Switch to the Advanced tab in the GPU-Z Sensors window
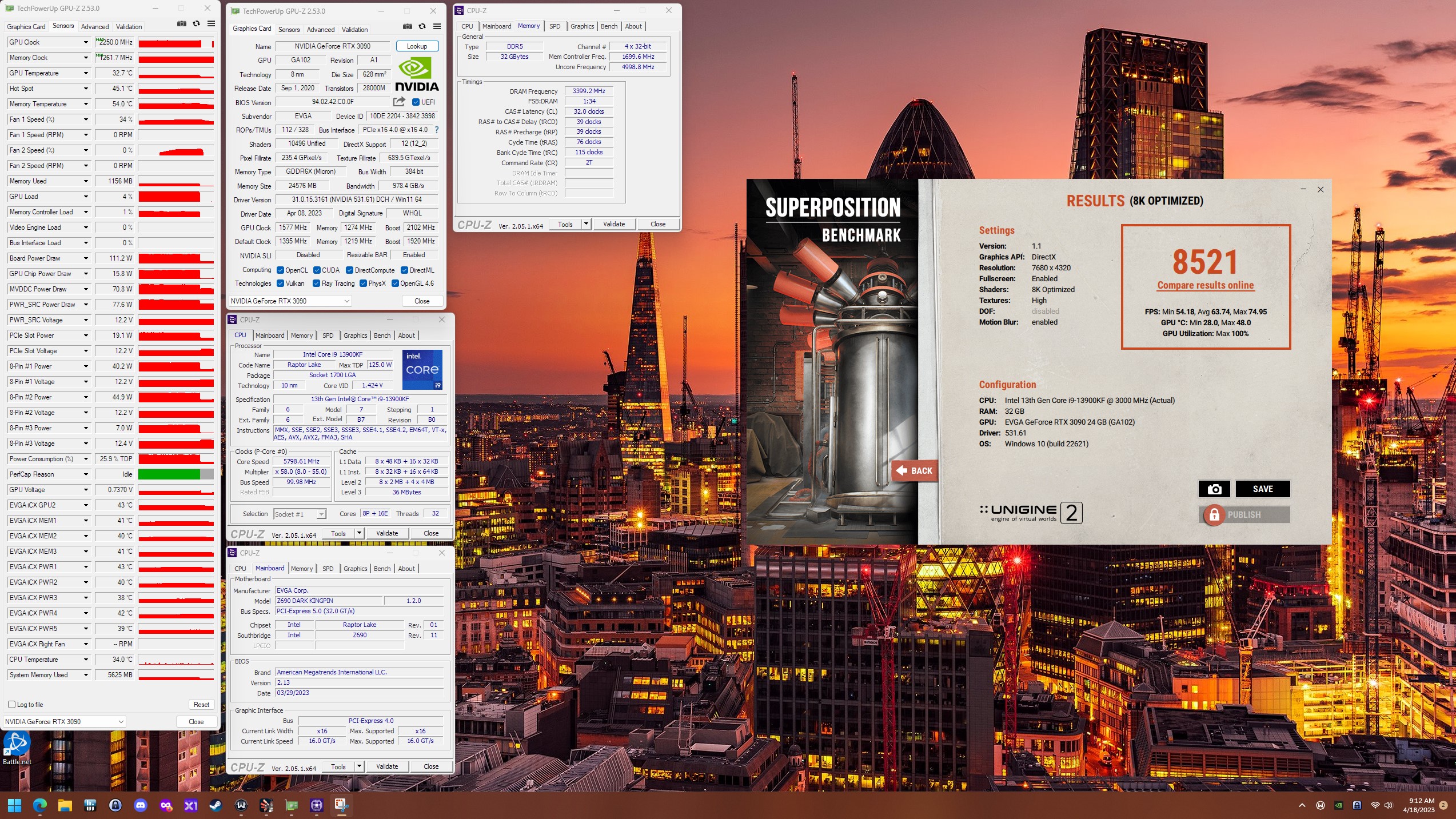This screenshot has height=819, width=1456. [95, 27]
